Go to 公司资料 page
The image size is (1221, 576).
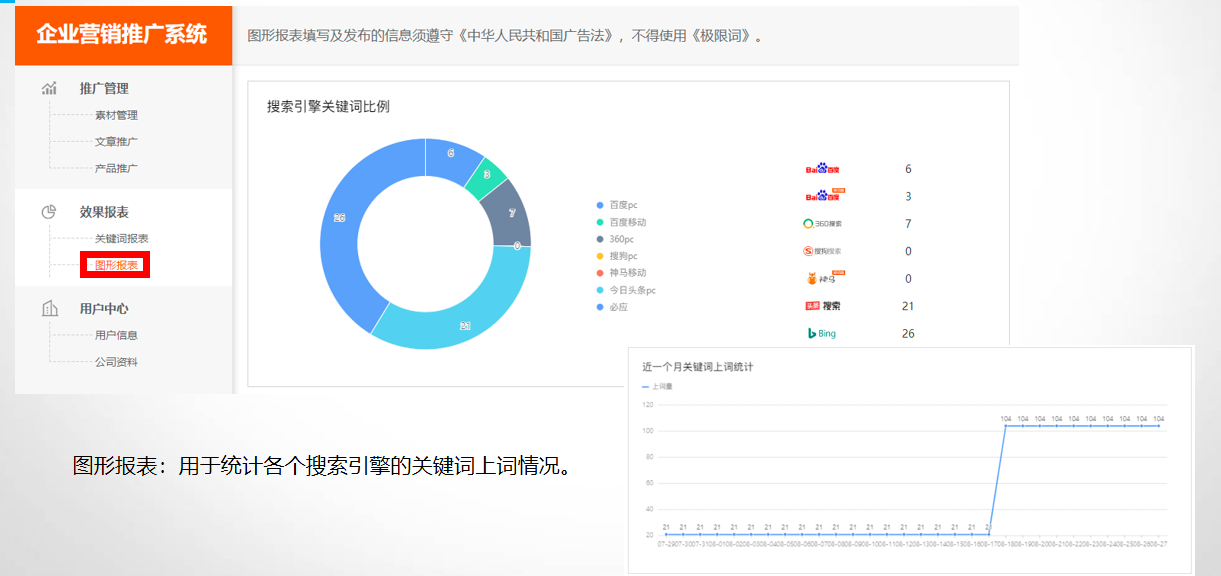[x=116, y=362]
